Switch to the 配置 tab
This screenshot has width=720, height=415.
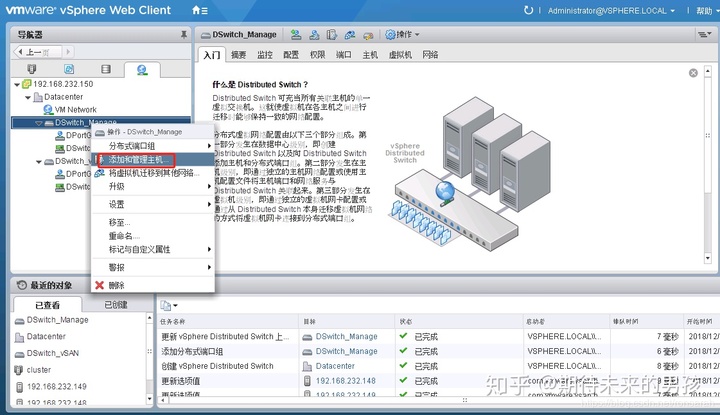pos(291,55)
